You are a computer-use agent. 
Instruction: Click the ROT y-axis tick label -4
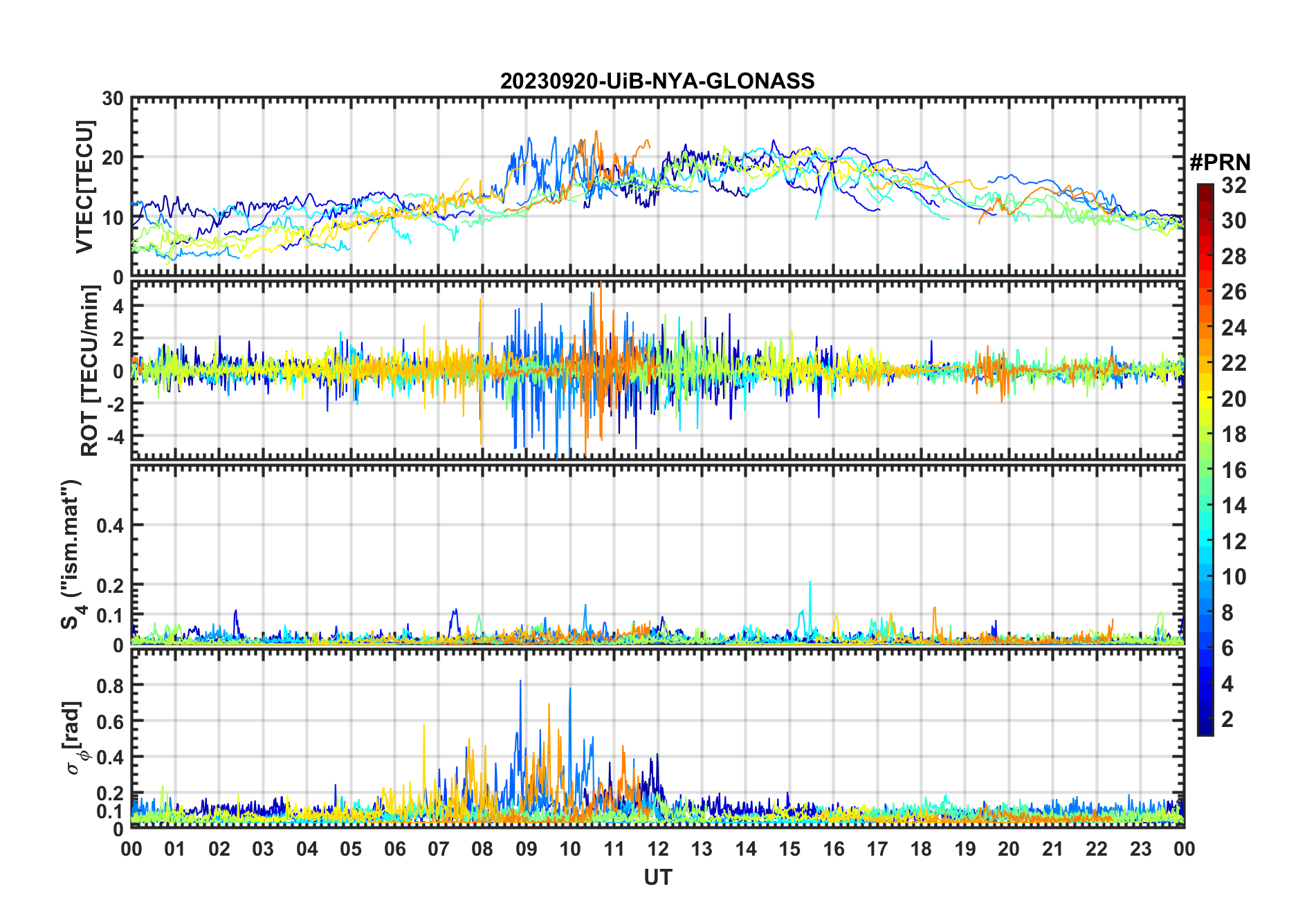click(x=115, y=436)
